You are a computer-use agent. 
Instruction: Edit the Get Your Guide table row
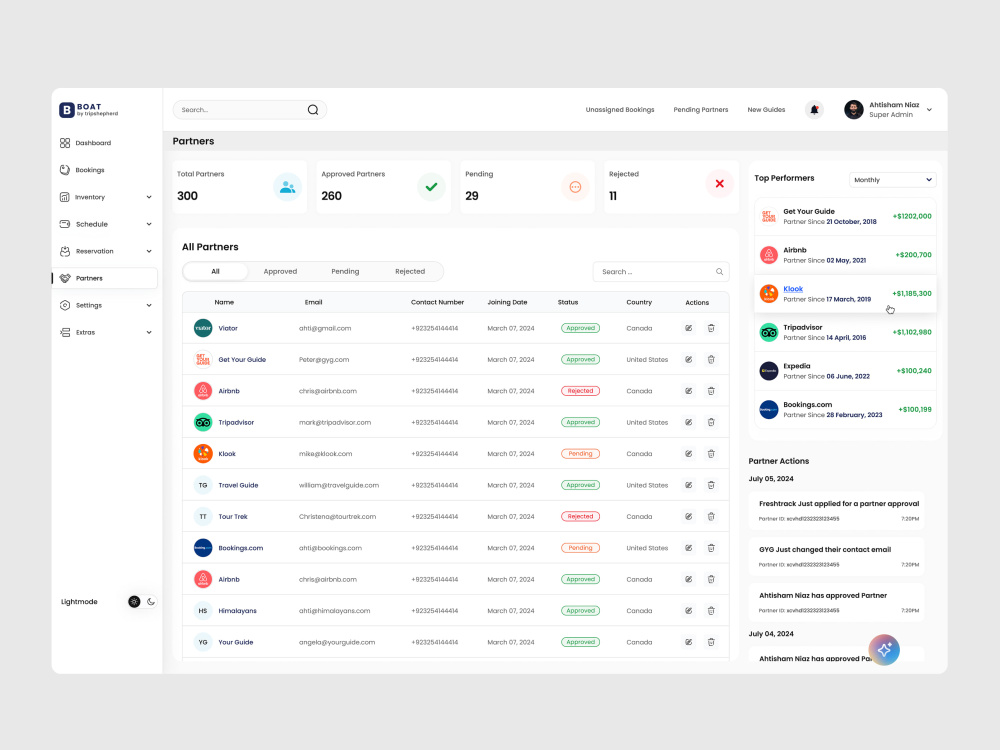coord(689,360)
